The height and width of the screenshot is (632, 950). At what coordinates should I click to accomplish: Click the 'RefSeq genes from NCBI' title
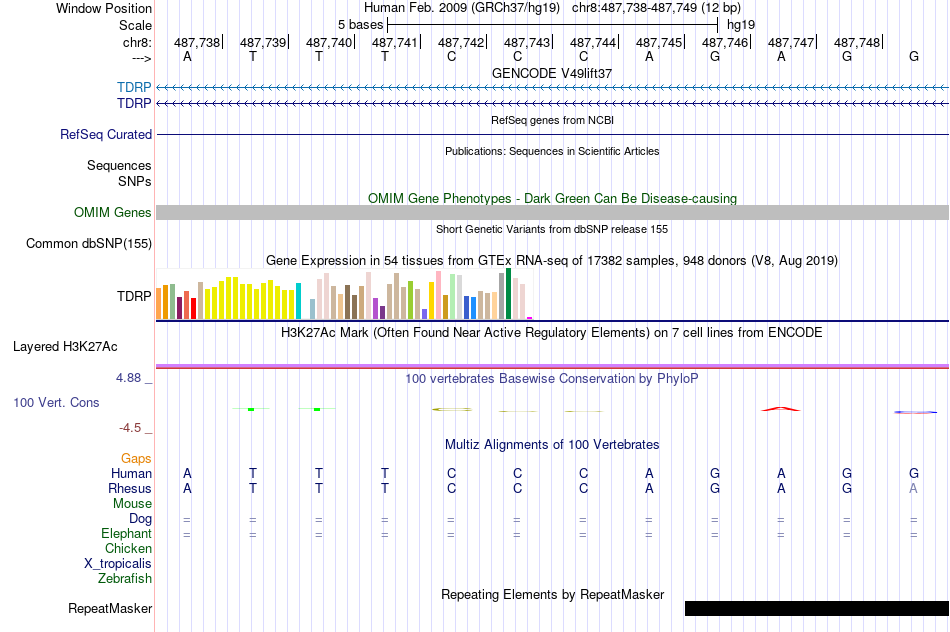552,120
